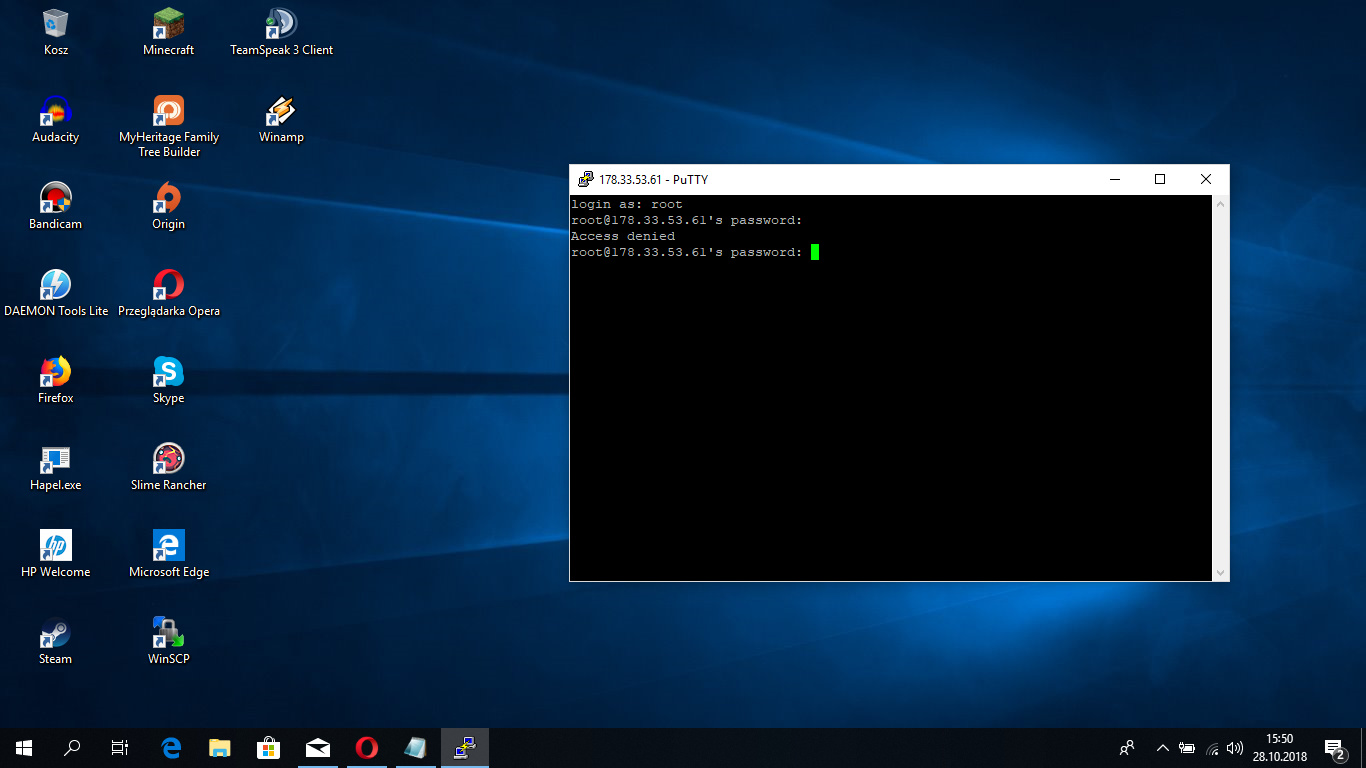The height and width of the screenshot is (768, 1366).
Task: Open Task View from the taskbar
Action: 119,748
